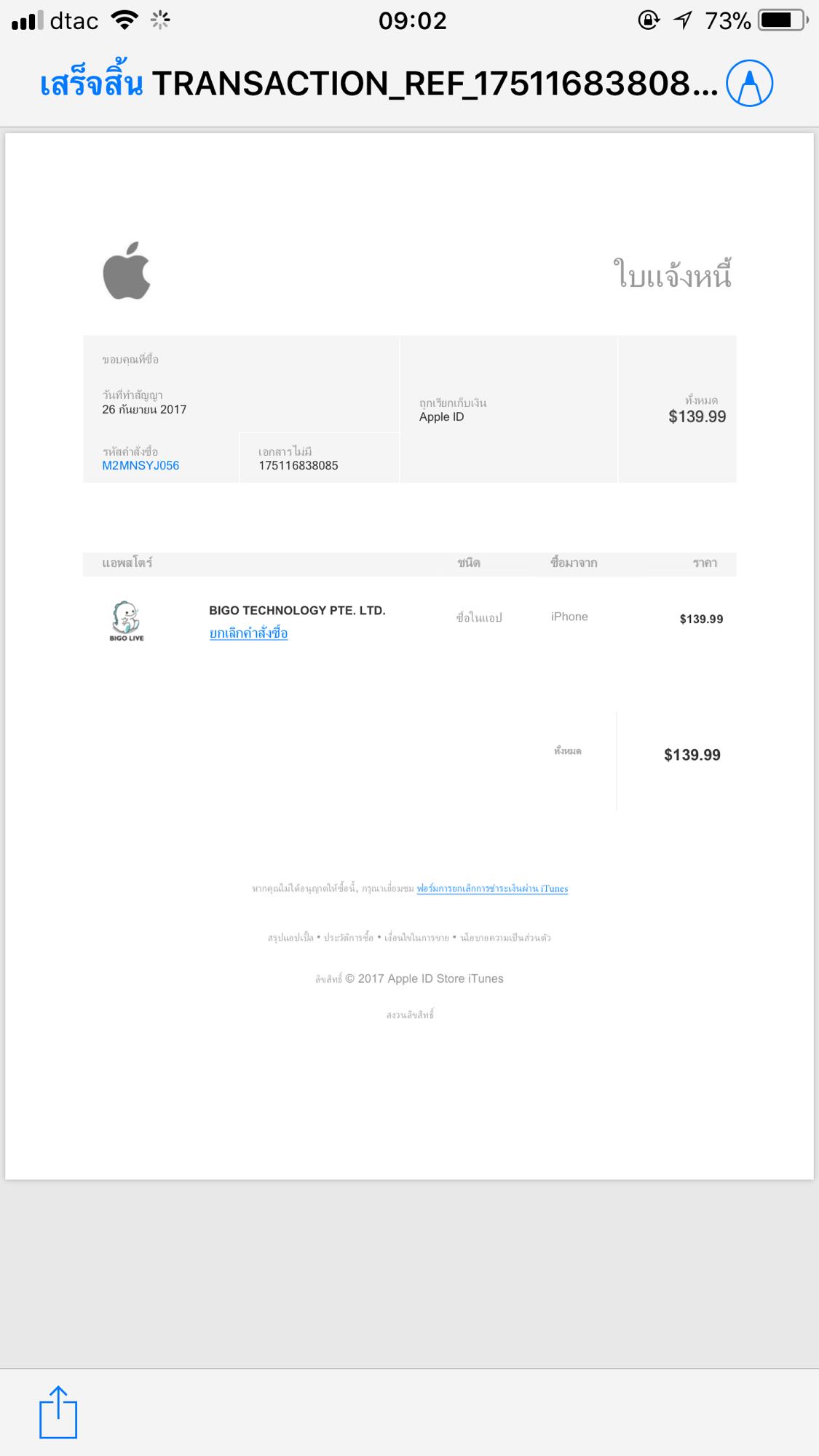Tap the rotation lock status icon
The width and height of the screenshot is (819, 1456).
(649, 20)
